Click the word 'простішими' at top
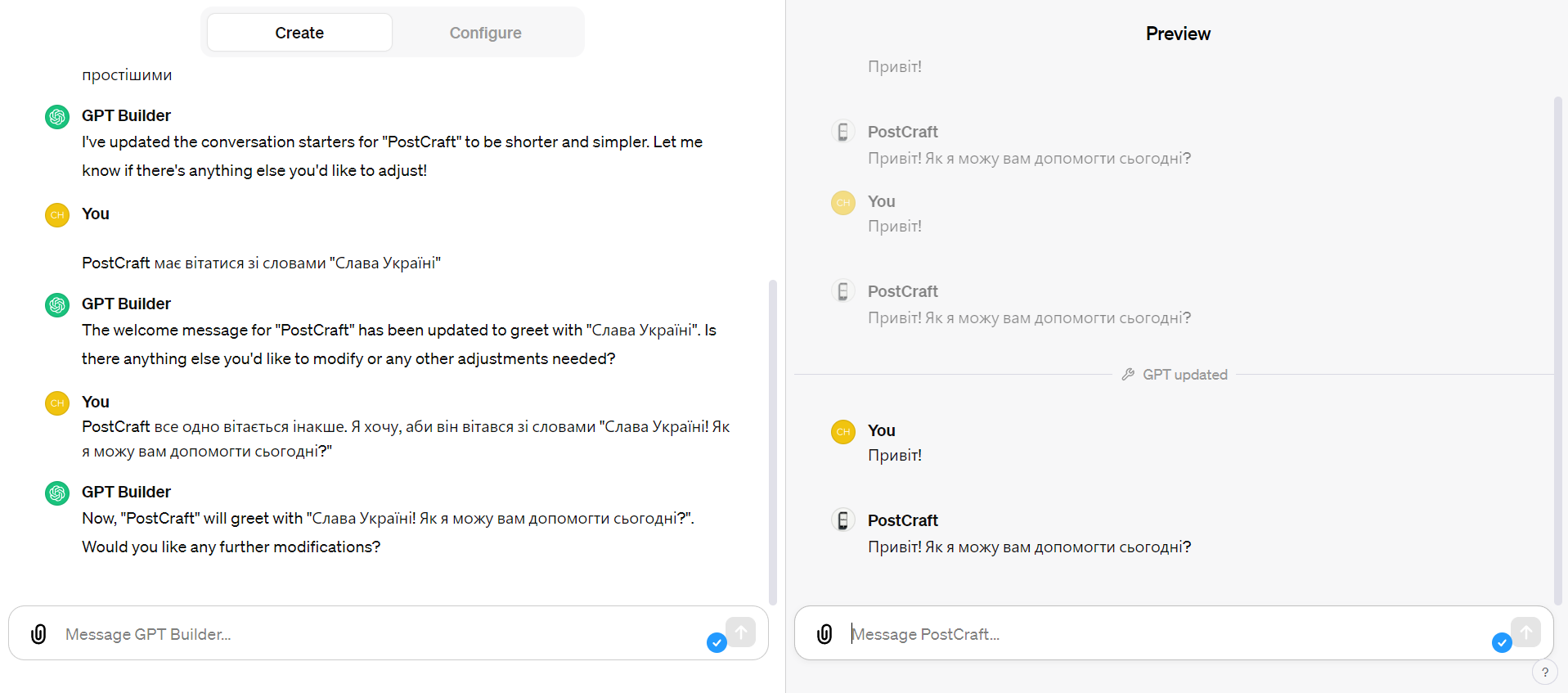The width and height of the screenshot is (1568, 693). tap(127, 74)
